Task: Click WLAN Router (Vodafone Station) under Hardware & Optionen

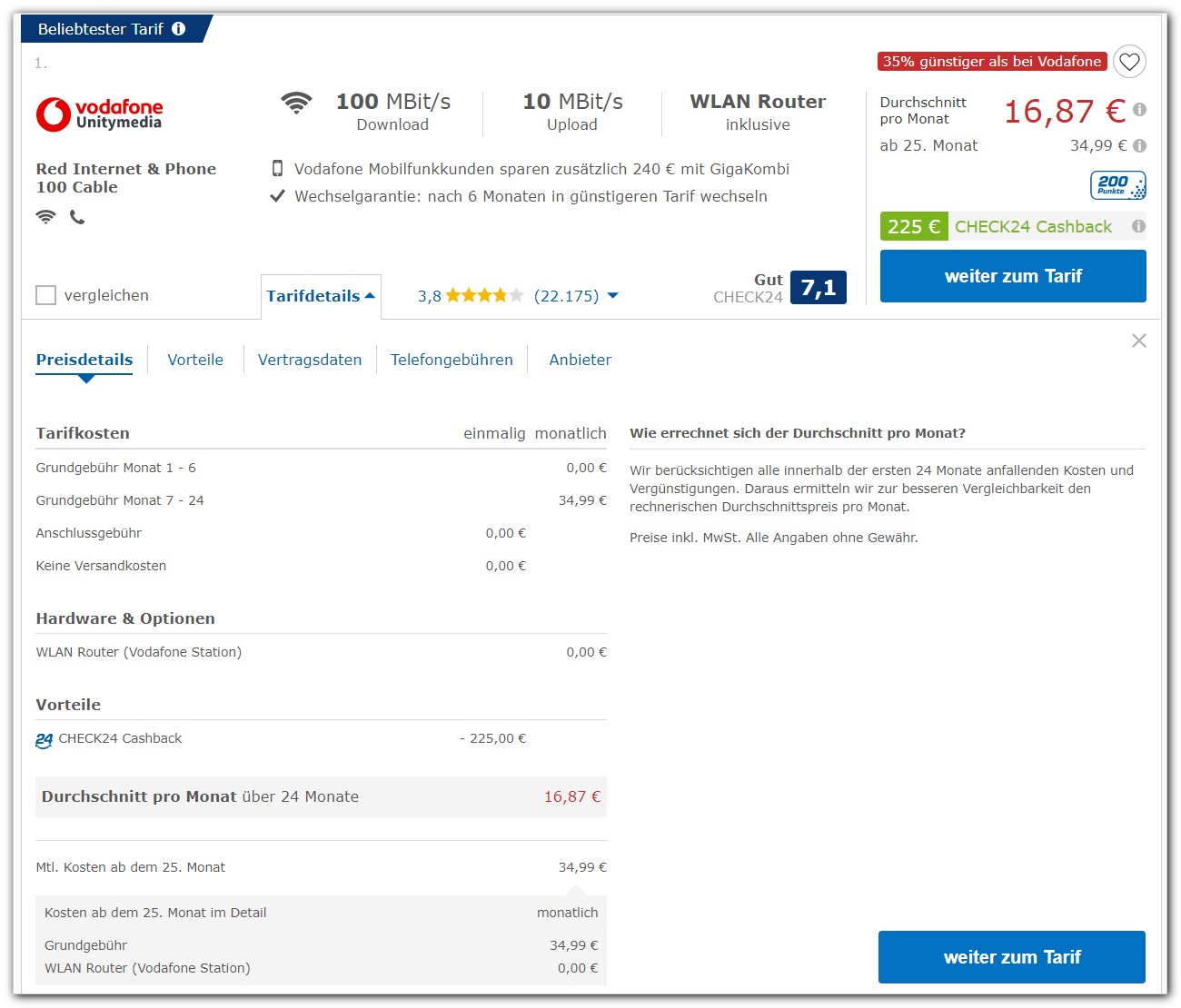Action: (139, 652)
